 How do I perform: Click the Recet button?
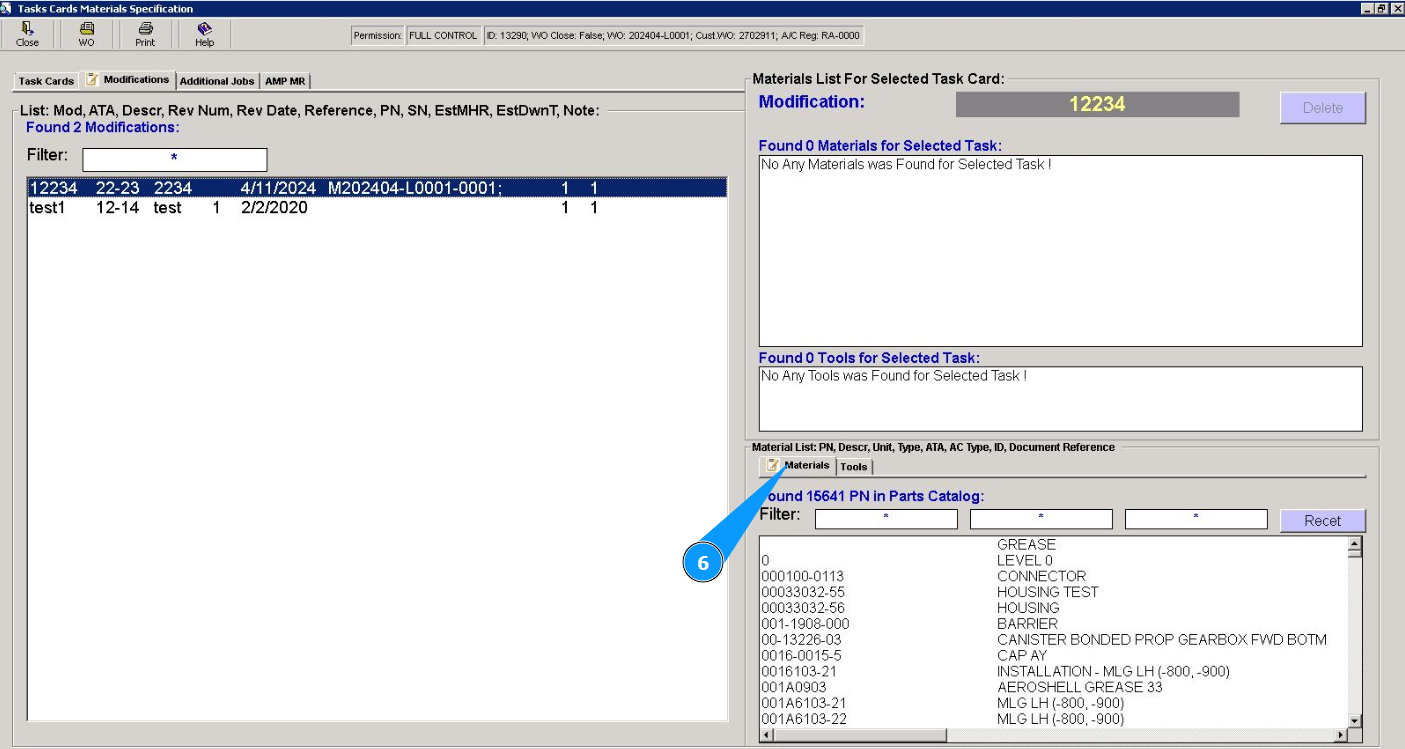[x=1322, y=520]
